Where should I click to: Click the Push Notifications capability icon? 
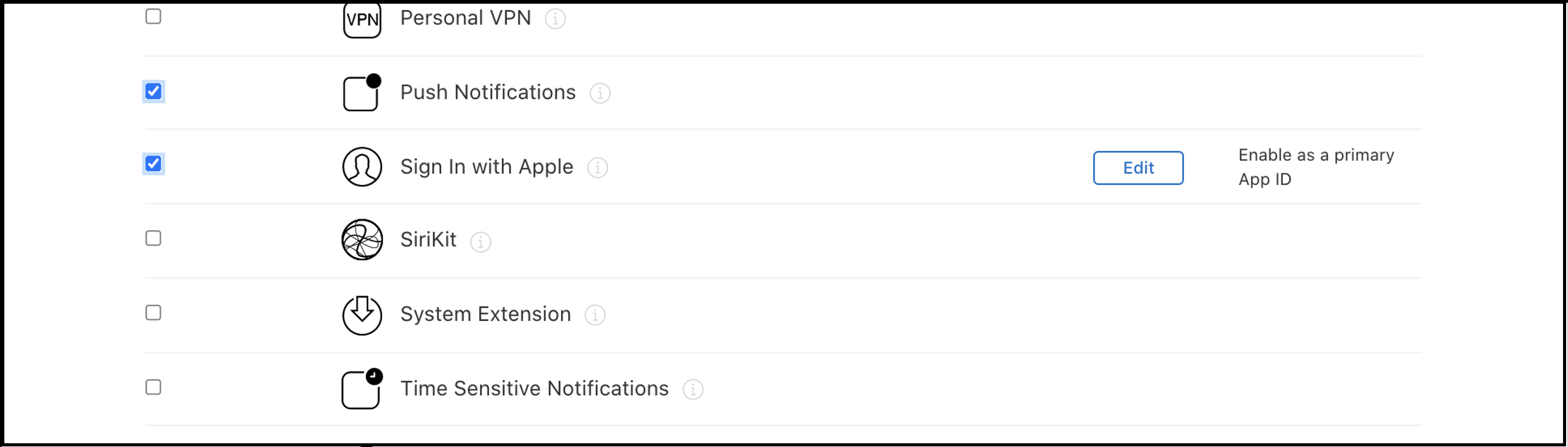click(x=362, y=93)
